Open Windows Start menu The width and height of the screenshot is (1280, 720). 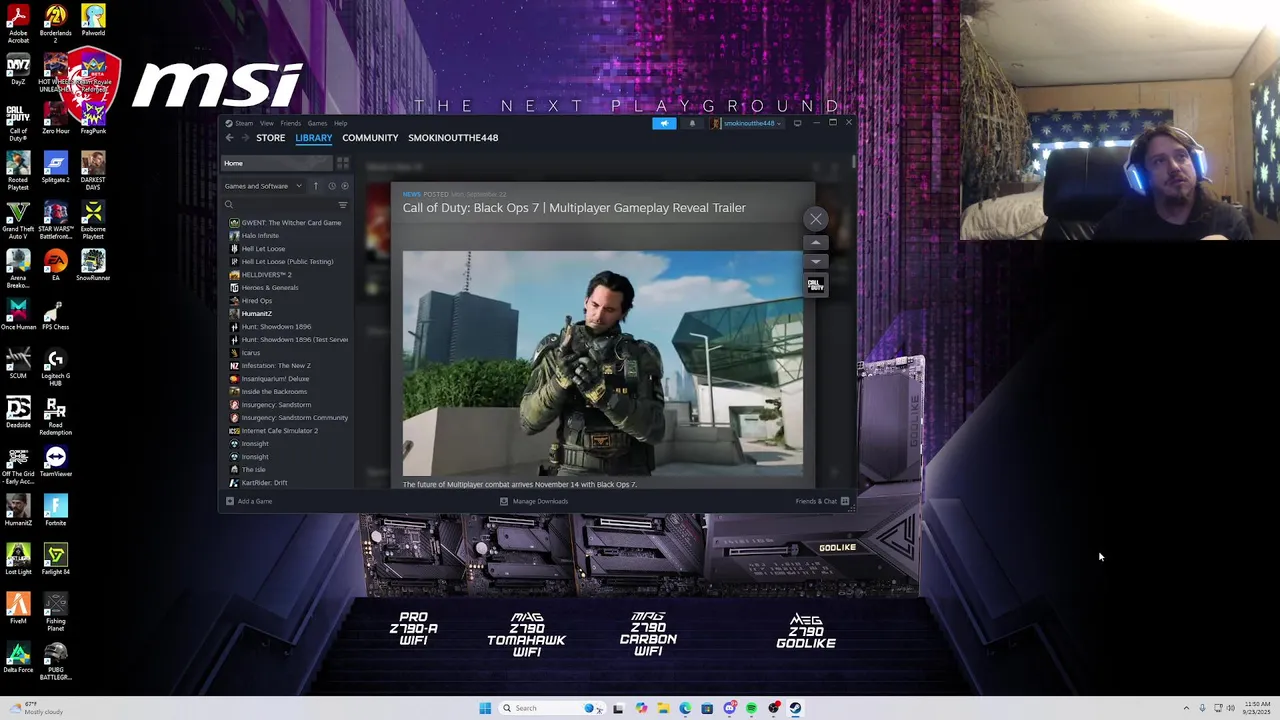click(485, 708)
